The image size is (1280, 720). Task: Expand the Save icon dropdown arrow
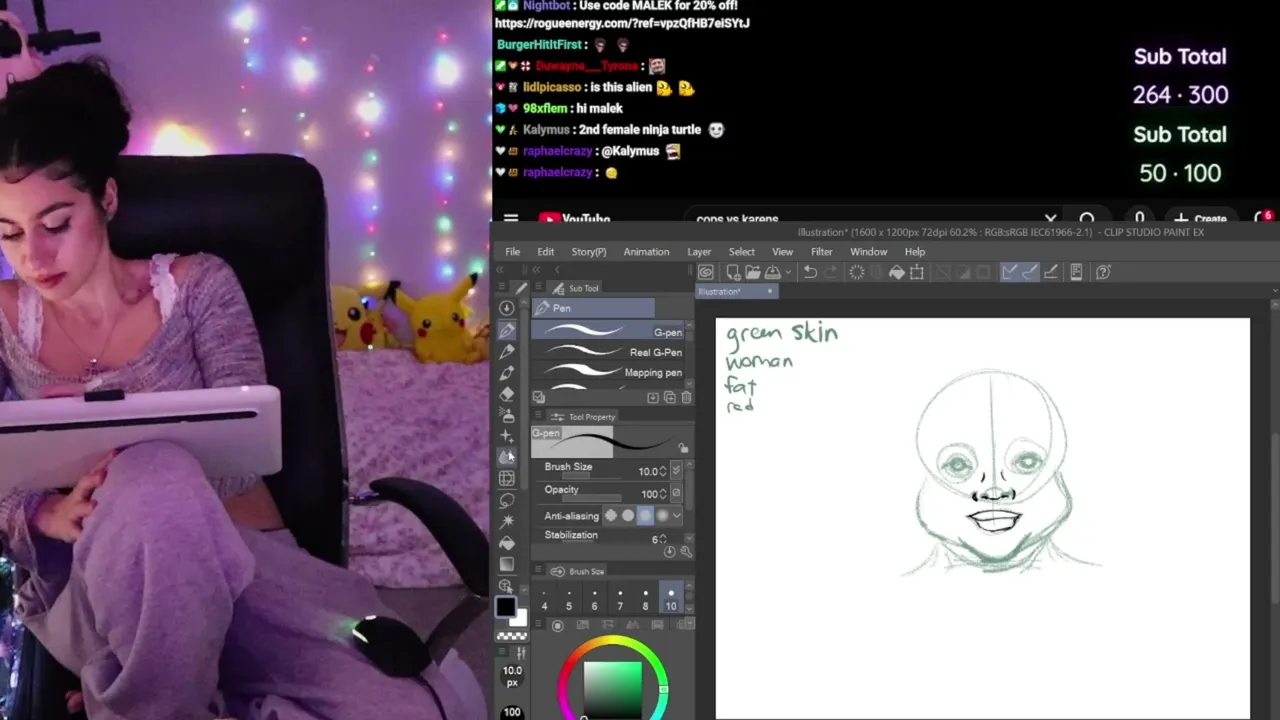(x=788, y=272)
